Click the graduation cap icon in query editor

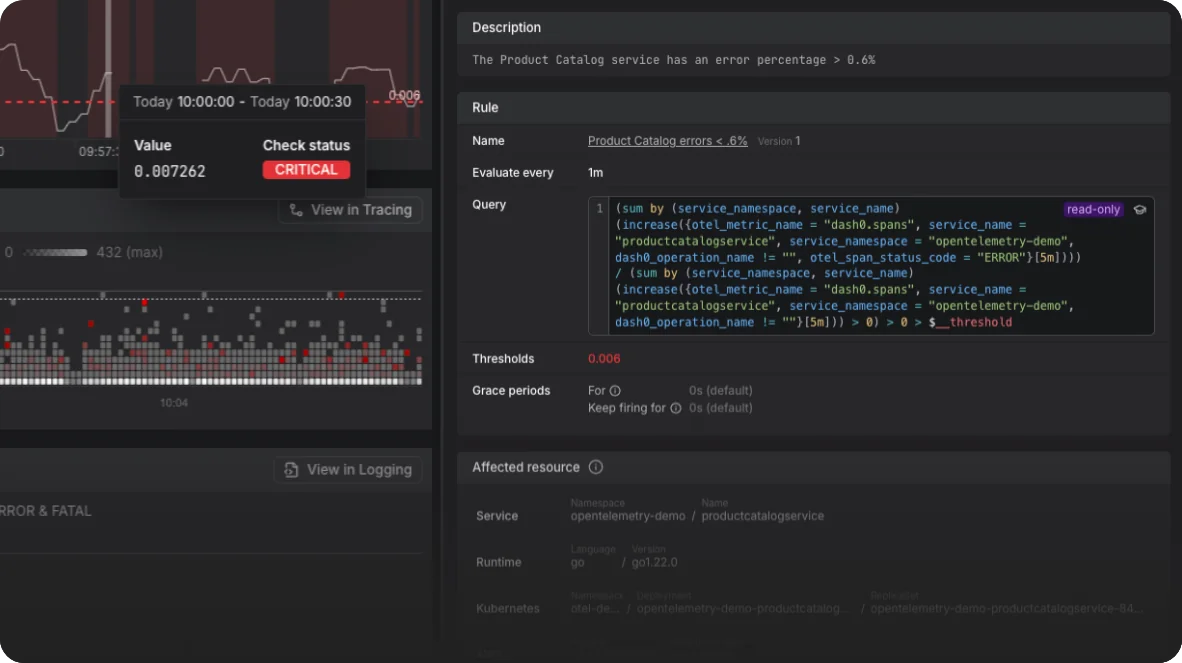click(x=1140, y=209)
